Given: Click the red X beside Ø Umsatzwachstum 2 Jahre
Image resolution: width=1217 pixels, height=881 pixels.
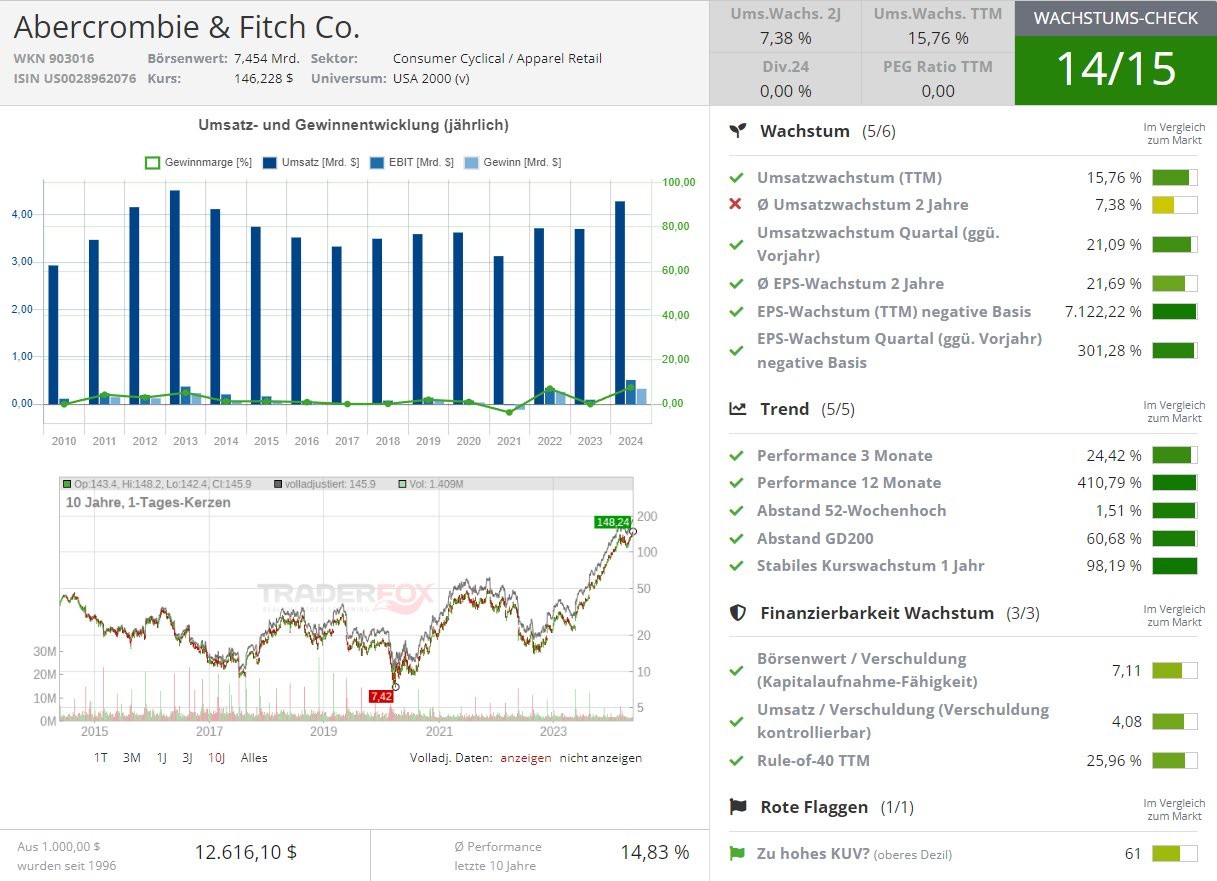Looking at the screenshot, I should 736,205.
